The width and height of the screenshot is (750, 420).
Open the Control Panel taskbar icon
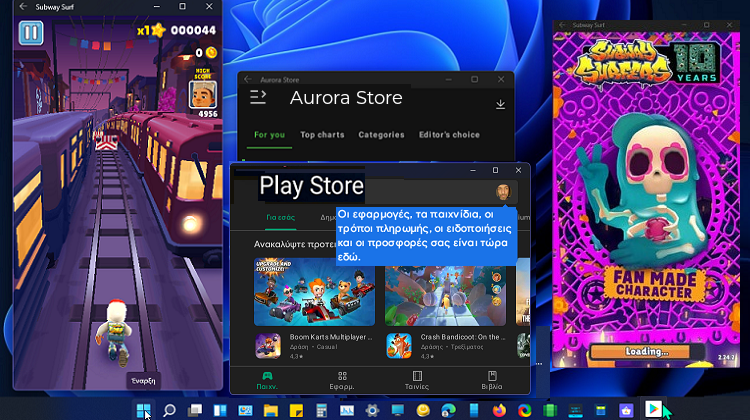click(245, 410)
